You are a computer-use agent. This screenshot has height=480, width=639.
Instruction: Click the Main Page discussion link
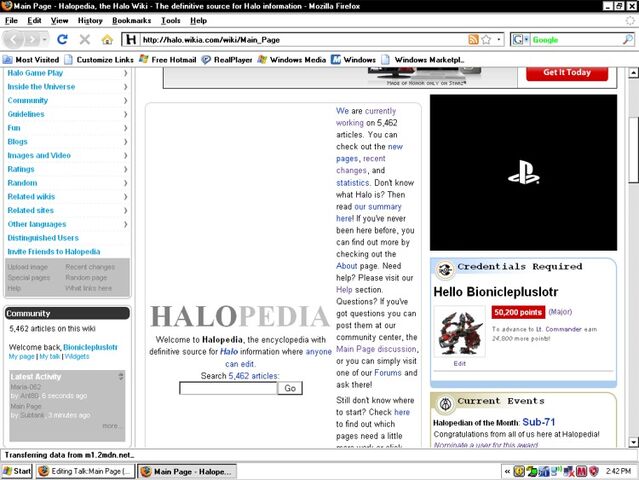click(x=376, y=349)
